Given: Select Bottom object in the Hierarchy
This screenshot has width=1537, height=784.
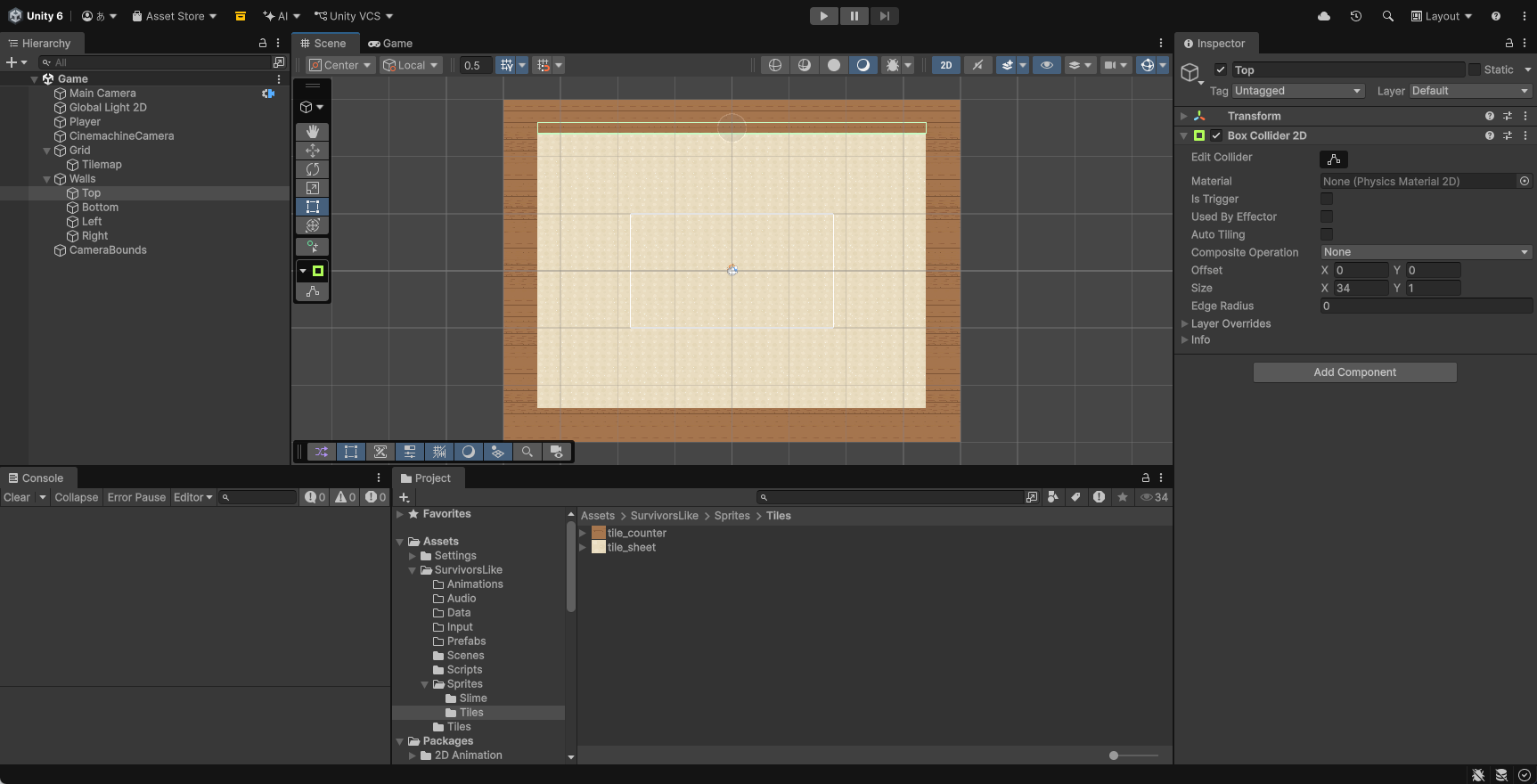Looking at the screenshot, I should point(100,208).
